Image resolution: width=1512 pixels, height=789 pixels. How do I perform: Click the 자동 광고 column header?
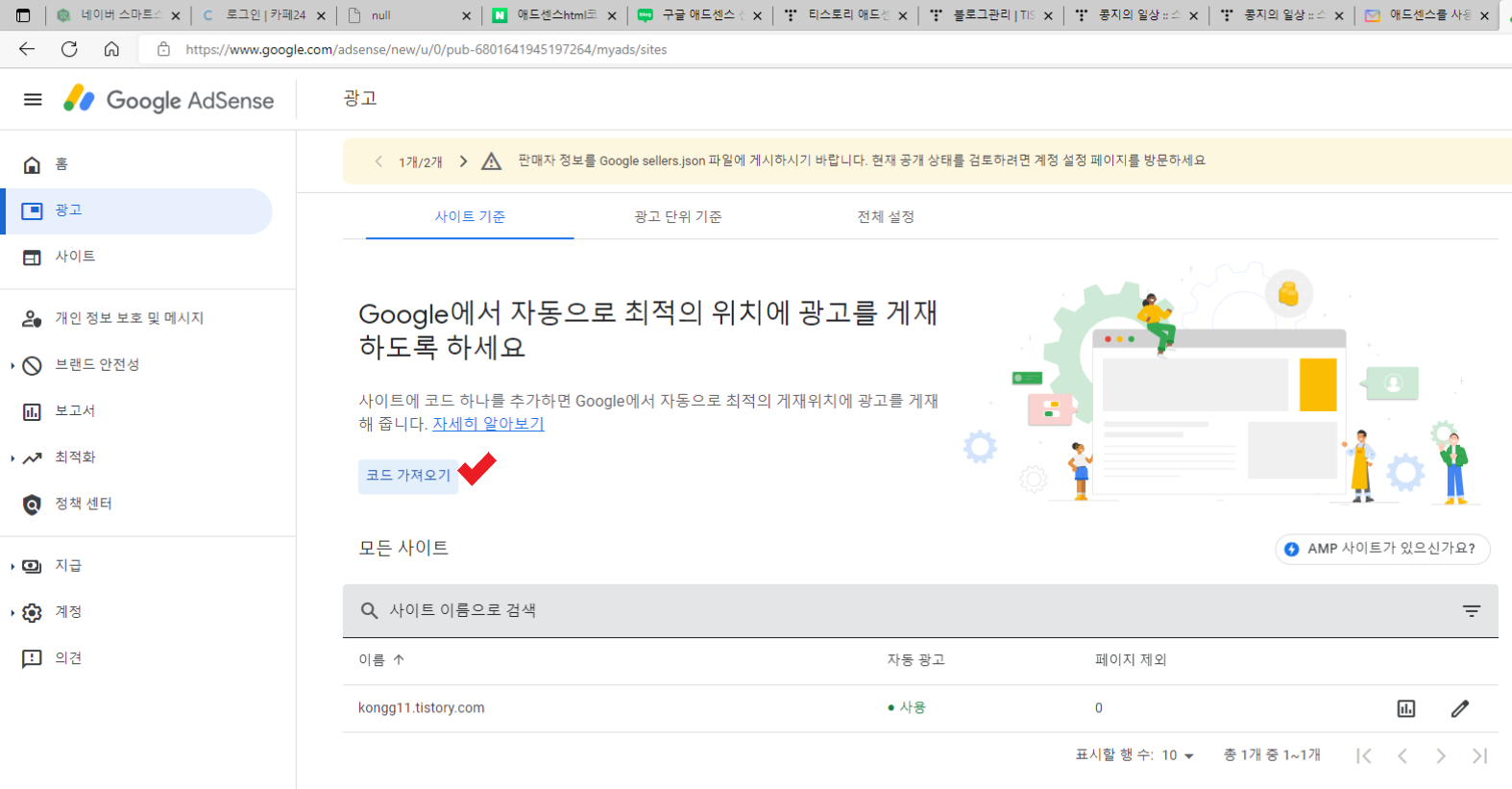point(915,660)
